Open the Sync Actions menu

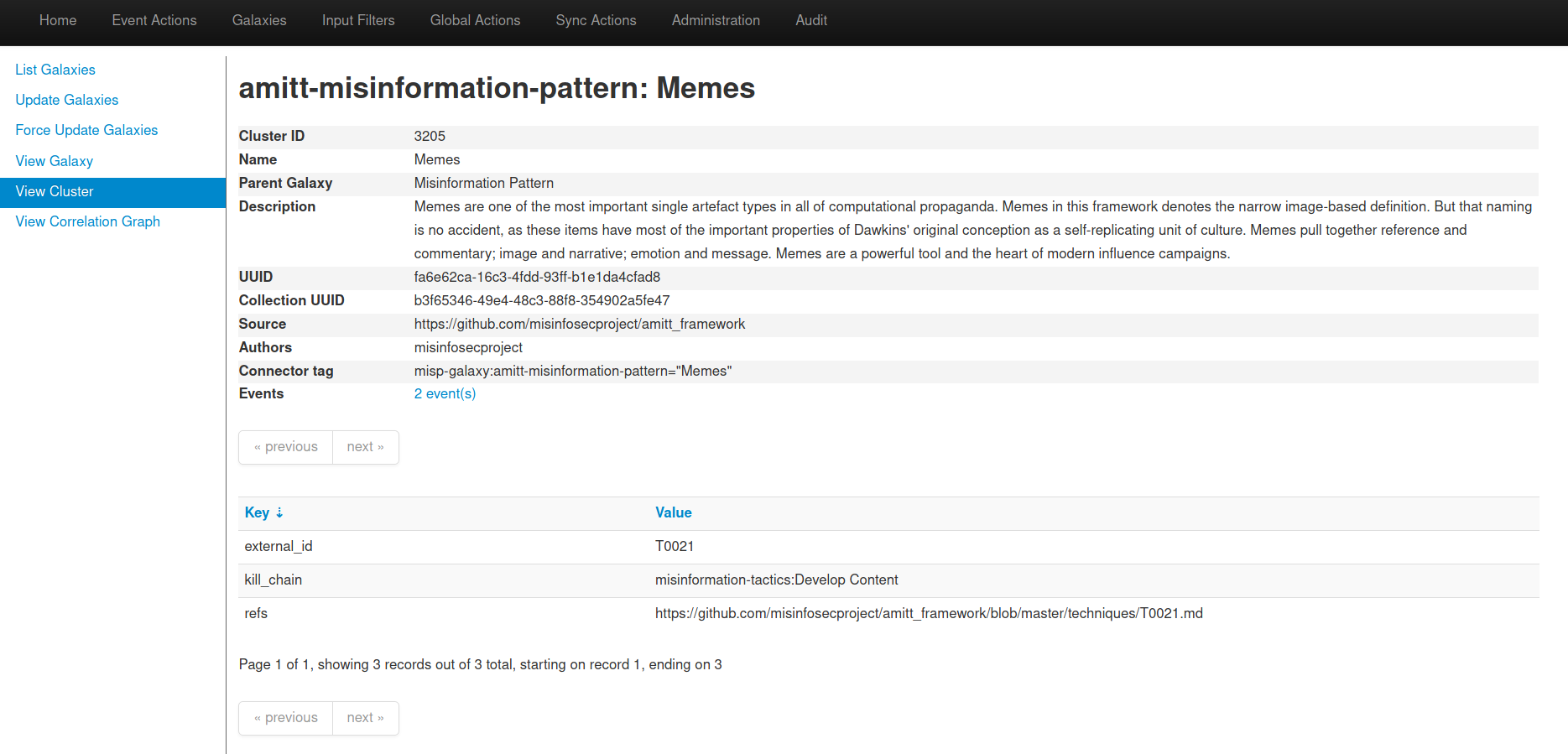click(596, 20)
